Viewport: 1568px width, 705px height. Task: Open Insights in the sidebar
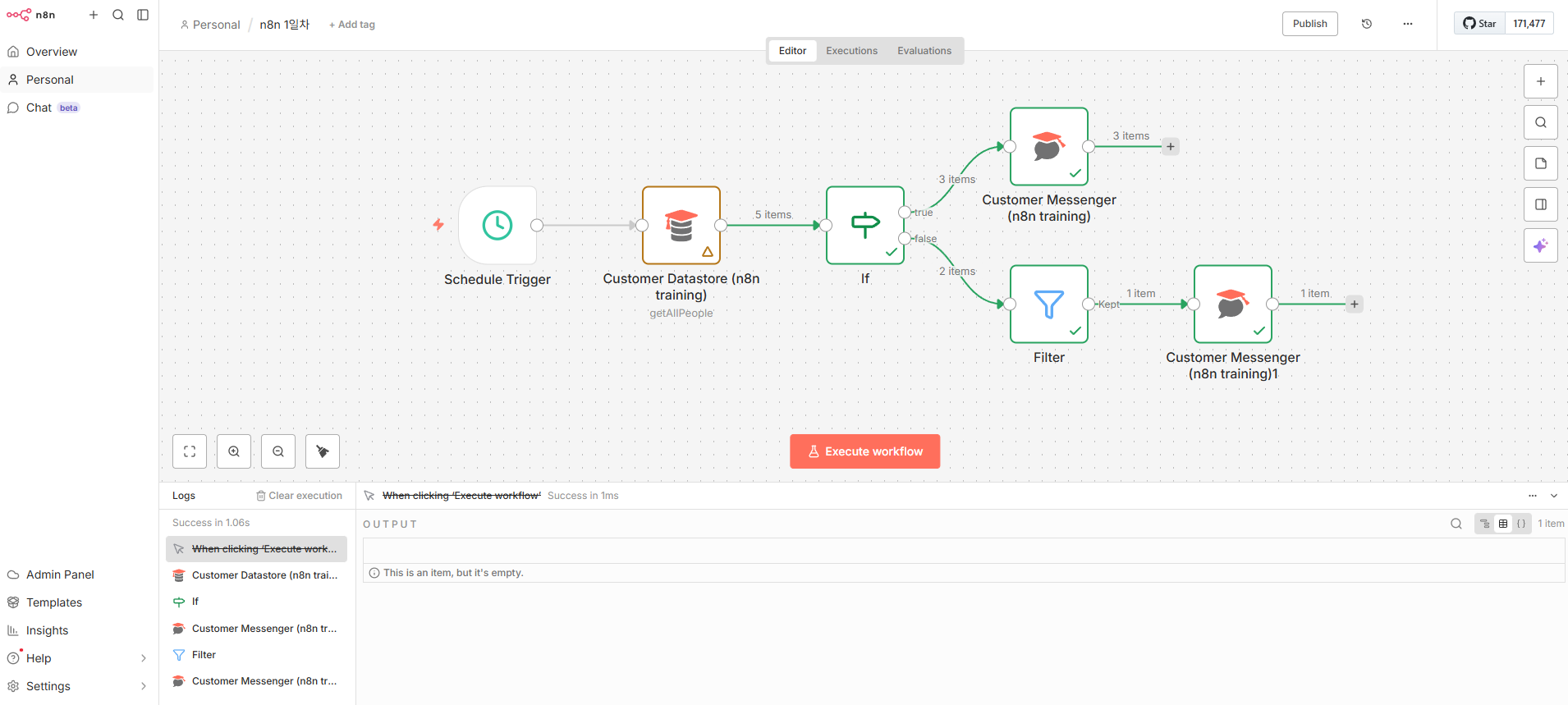pyautogui.click(x=77, y=630)
